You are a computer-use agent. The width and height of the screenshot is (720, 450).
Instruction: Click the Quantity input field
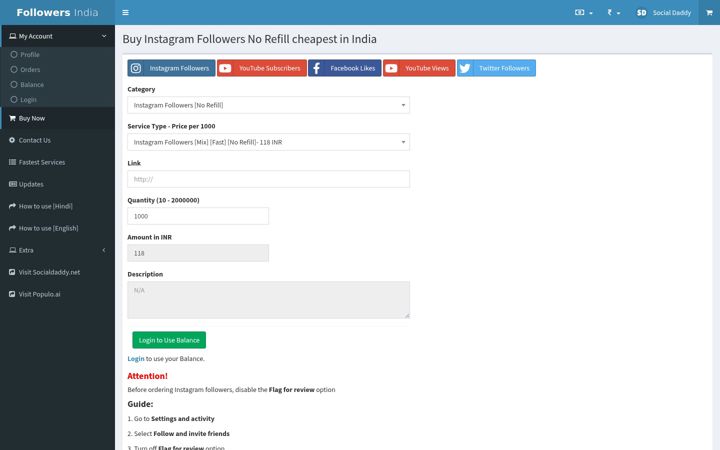198,216
